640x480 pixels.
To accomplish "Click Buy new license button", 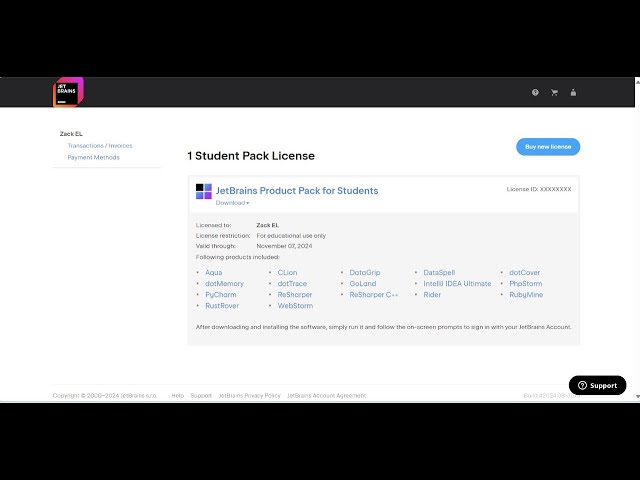I will 548,147.
